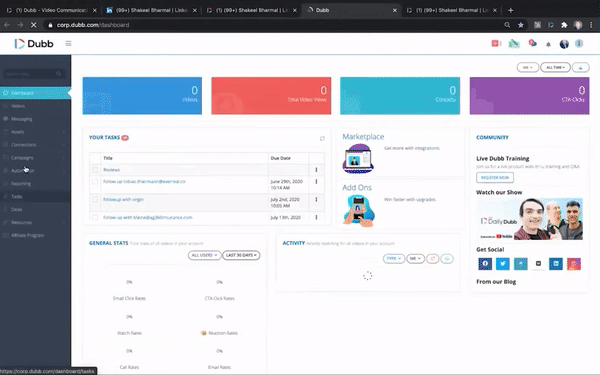The width and height of the screenshot is (600, 375).
Task: Open options menu for follow up with virgin task
Action: [316, 199]
